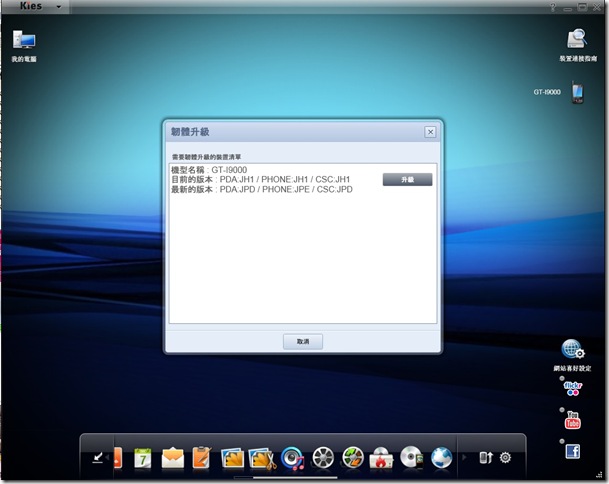Collapse the dock using the minimize arrow
Image resolution: width=609 pixels, height=484 pixels.
[x=98, y=458]
